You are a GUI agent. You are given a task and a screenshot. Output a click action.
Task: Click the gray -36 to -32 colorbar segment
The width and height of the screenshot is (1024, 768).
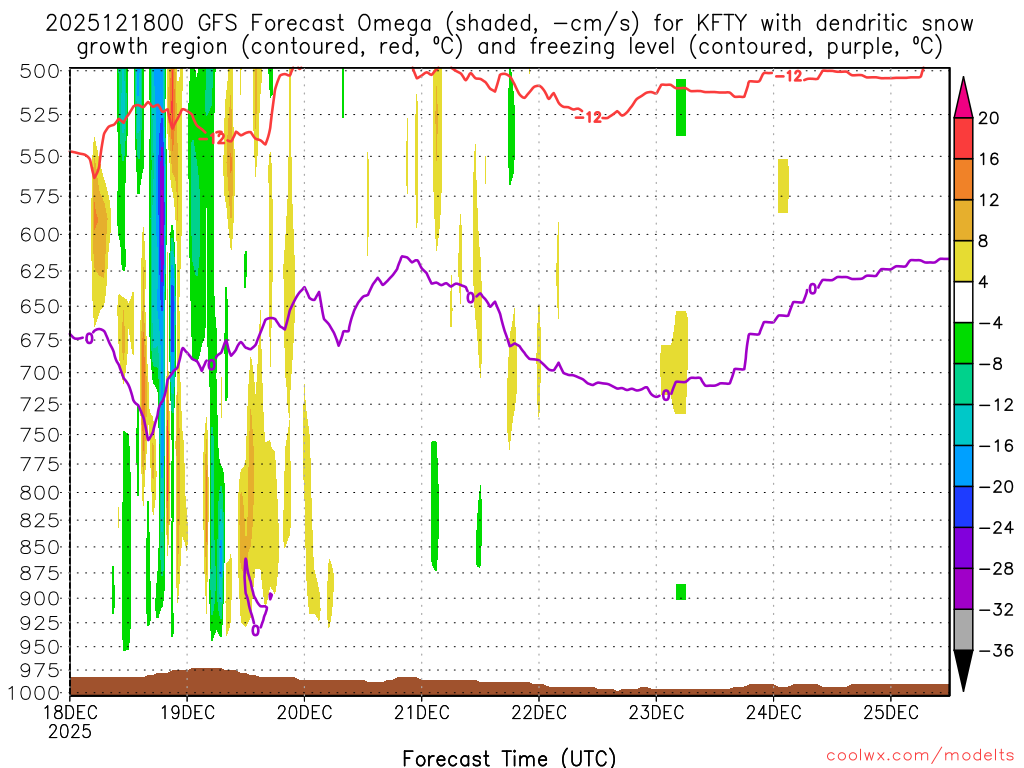click(x=963, y=630)
